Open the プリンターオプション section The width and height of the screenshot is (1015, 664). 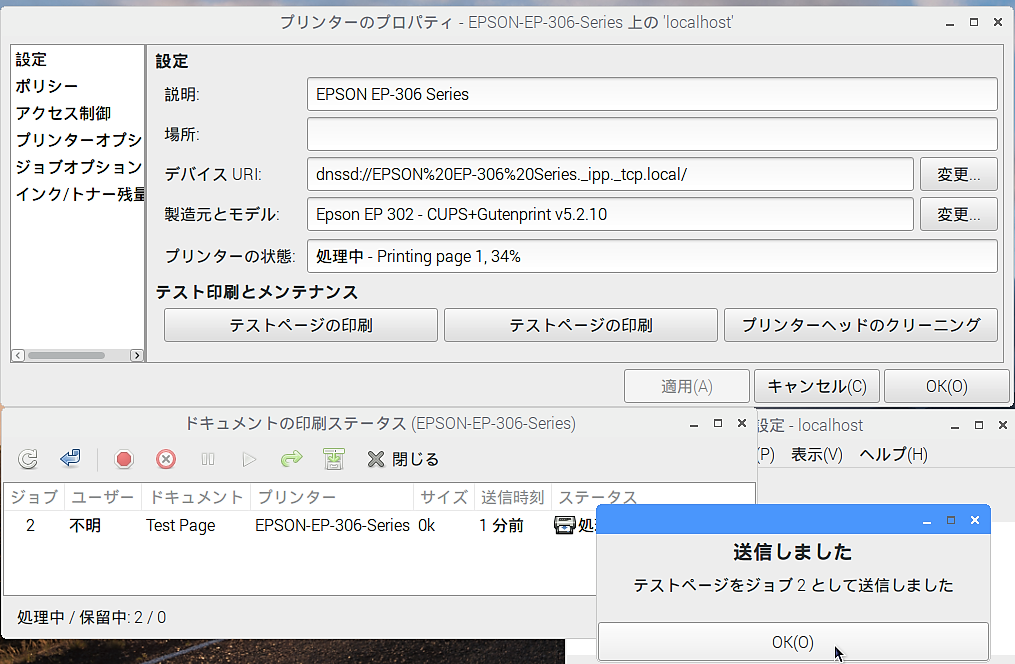tap(78, 140)
